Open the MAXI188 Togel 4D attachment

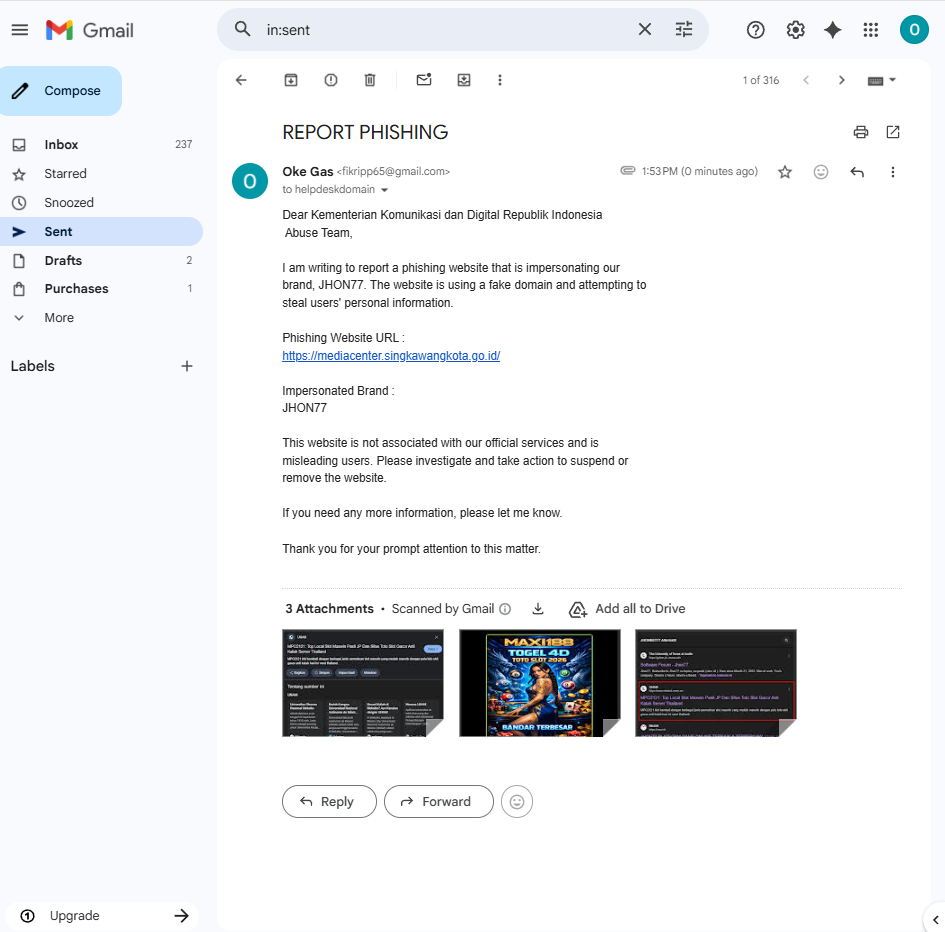coord(539,683)
